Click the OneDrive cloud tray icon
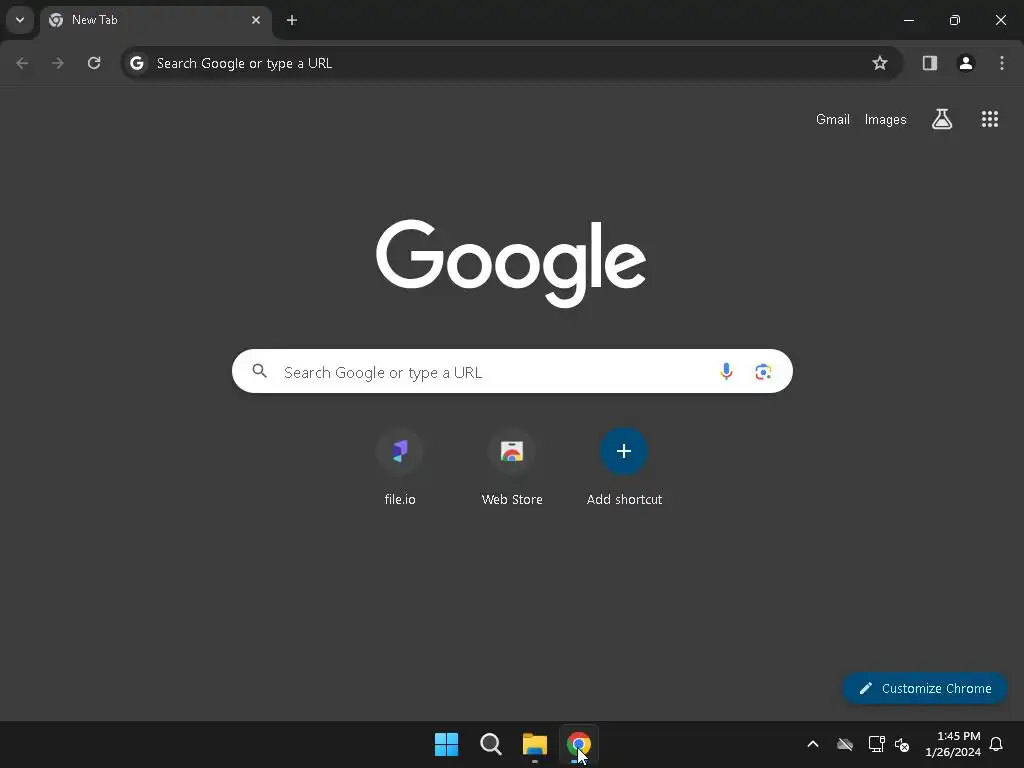1024x768 pixels. (x=845, y=744)
